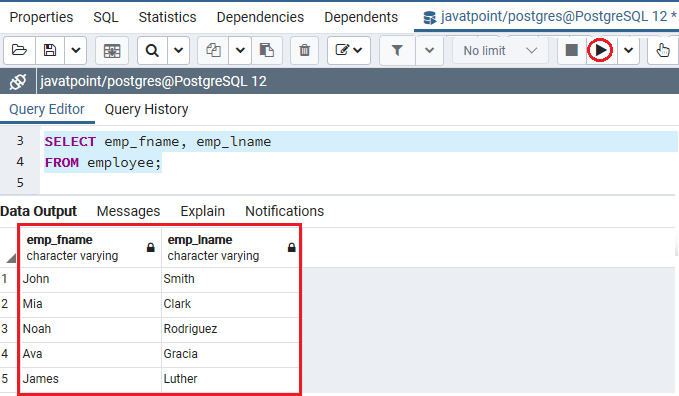Screen dimensions: 679x396
Task: Save query with the floppy disk icon
Action: pyautogui.click(x=50, y=51)
